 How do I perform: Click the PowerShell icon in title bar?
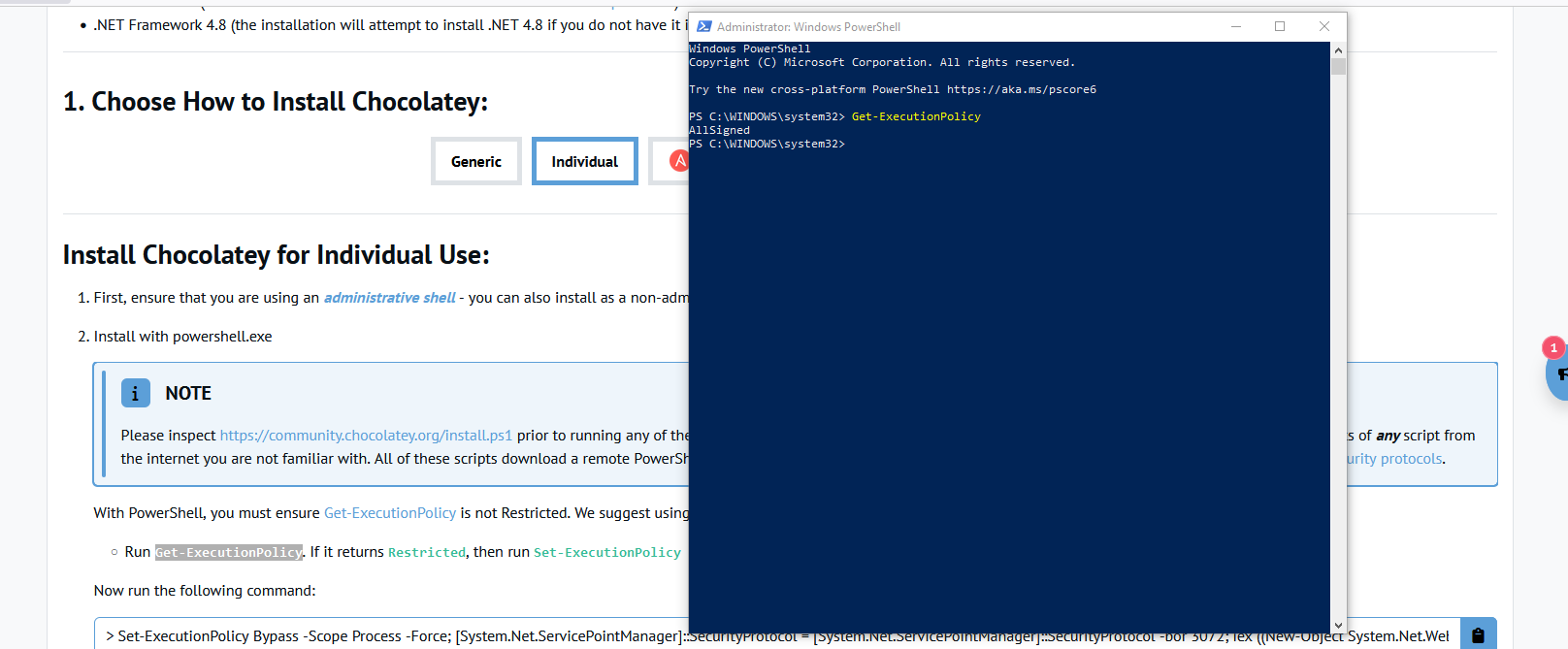click(x=703, y=27)
